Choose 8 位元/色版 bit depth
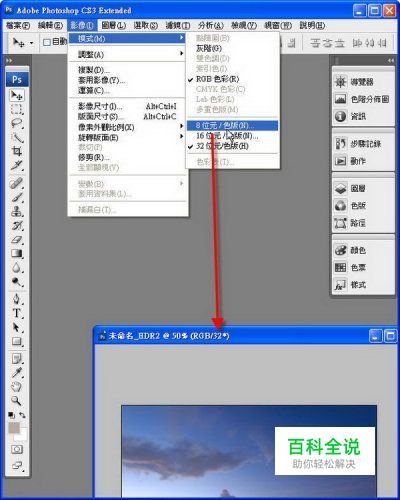Screen dimensions: 400x500 (232, 125)
